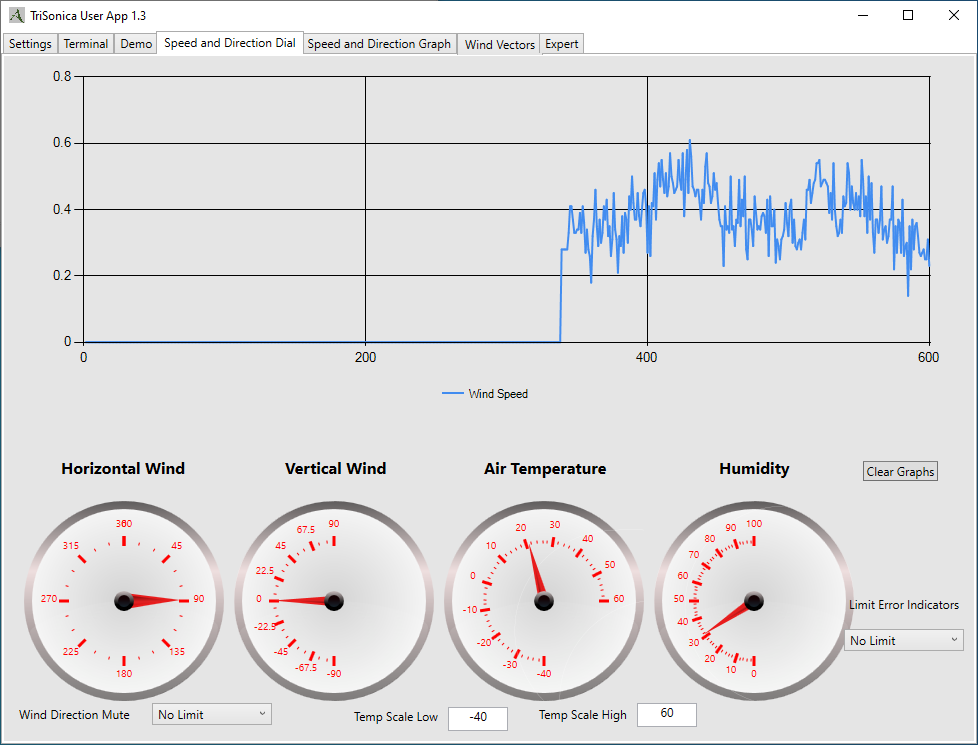Click the Vertical Wind gauge dial
This screenshot has height=745, width=978.
(x=334, y=600)
